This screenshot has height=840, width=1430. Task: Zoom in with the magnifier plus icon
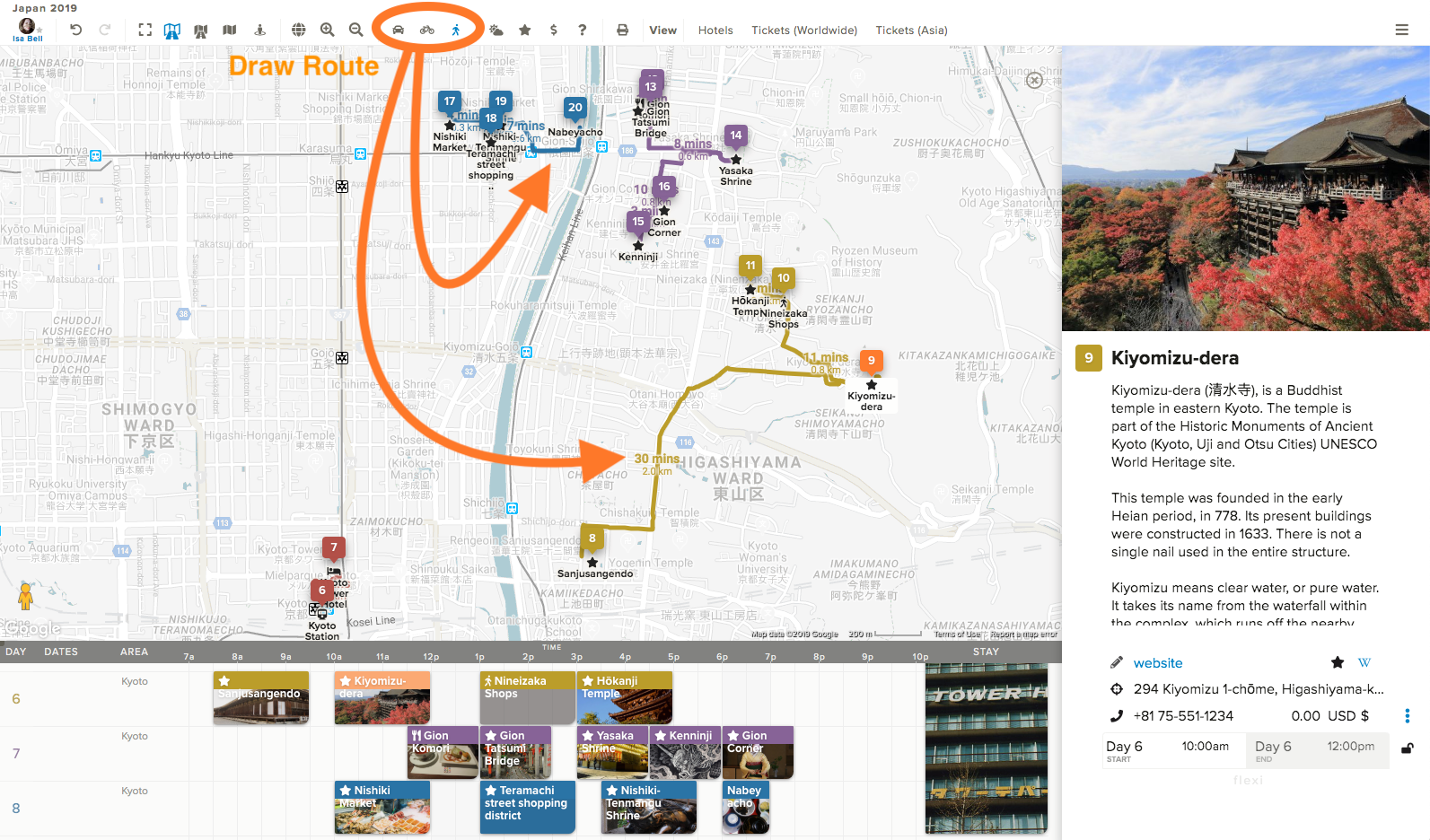(x=328, y=30)
